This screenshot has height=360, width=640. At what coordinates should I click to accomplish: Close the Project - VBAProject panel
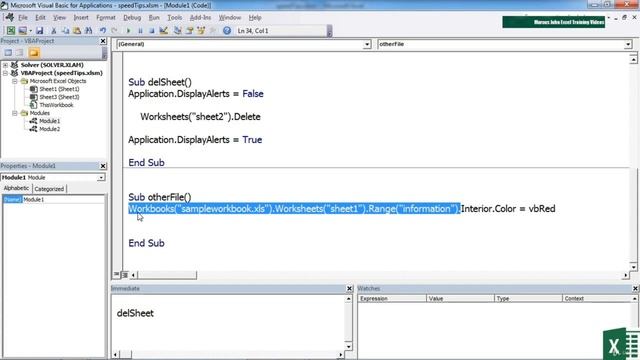(x=103, y=41)
